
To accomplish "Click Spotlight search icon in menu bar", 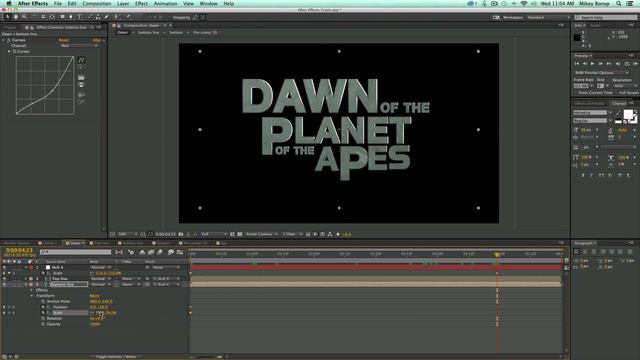I will tap(619, 4).
